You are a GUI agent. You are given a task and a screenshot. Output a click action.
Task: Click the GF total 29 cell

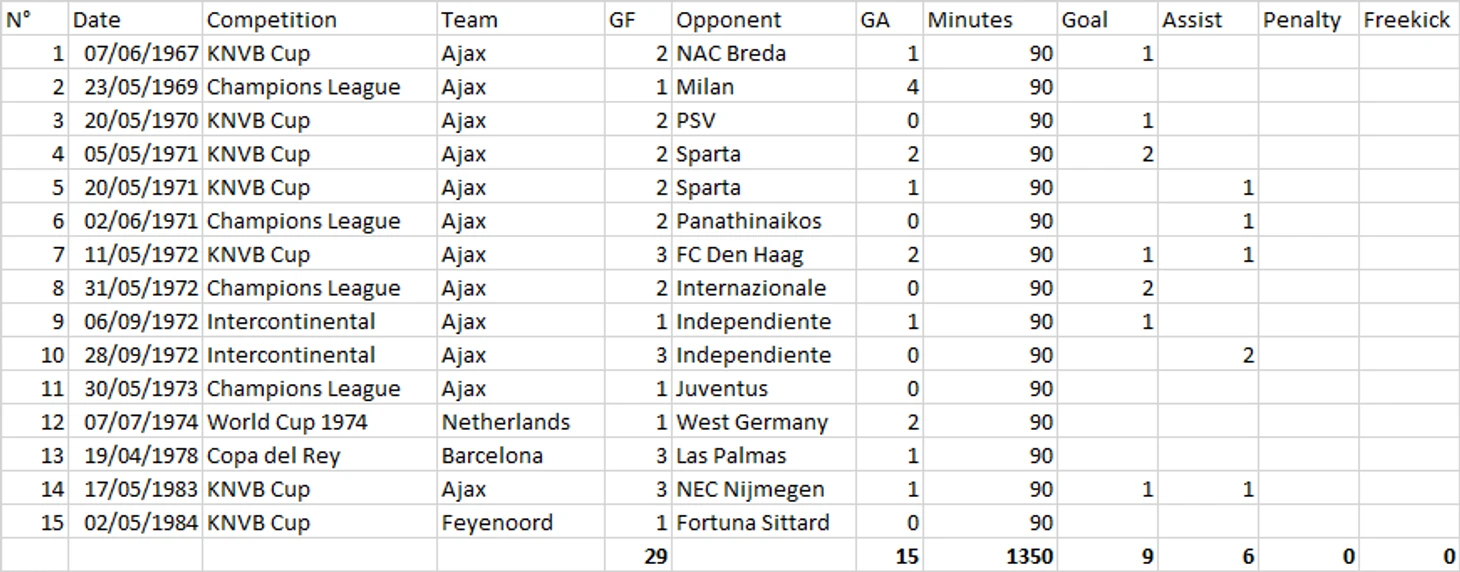638,556
